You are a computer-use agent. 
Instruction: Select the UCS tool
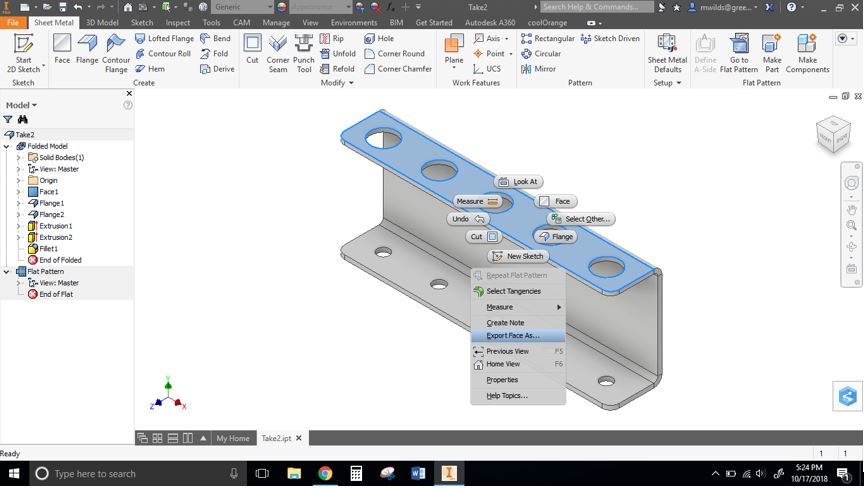coord(487,69)
